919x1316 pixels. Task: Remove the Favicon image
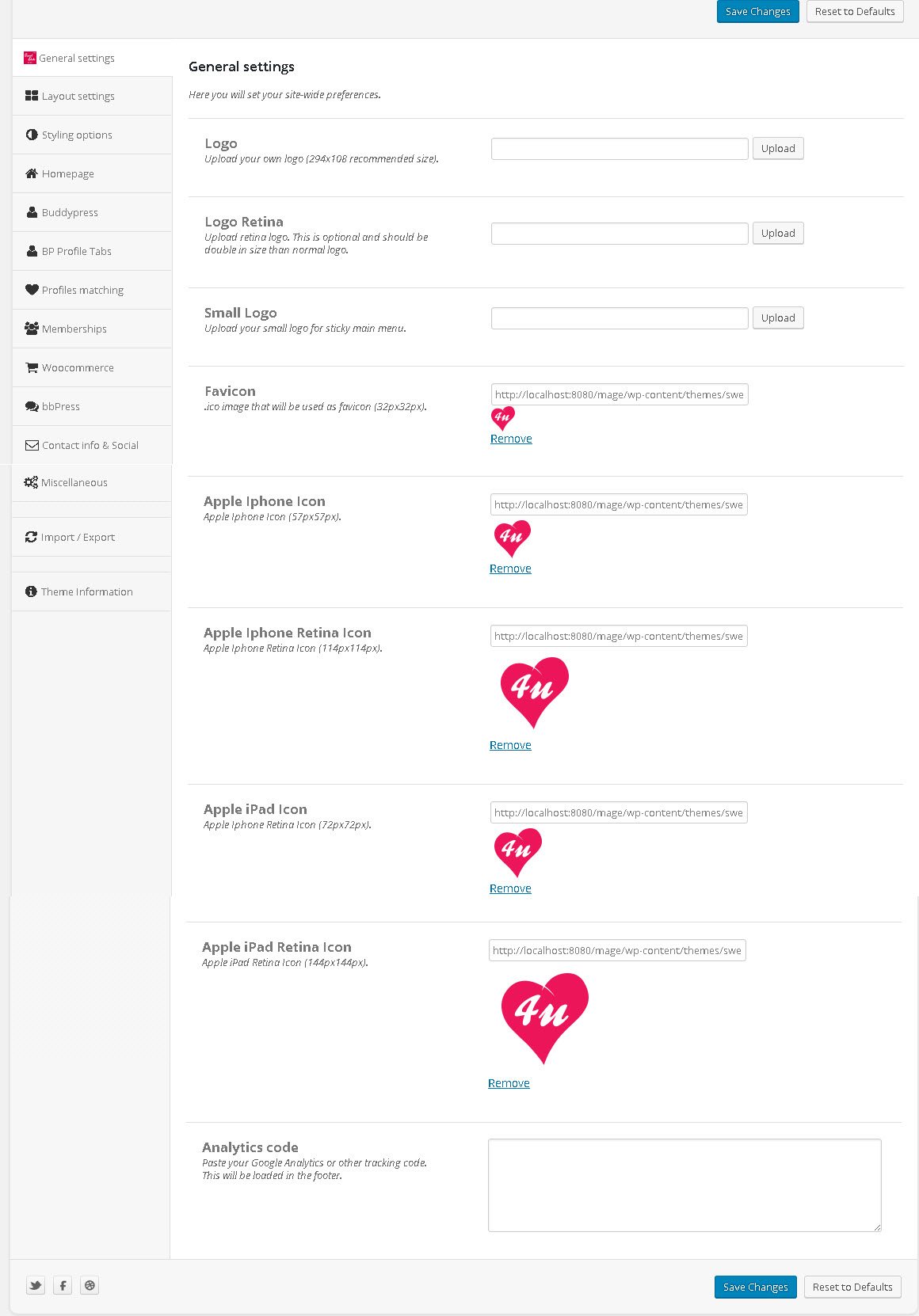(511, 439)
